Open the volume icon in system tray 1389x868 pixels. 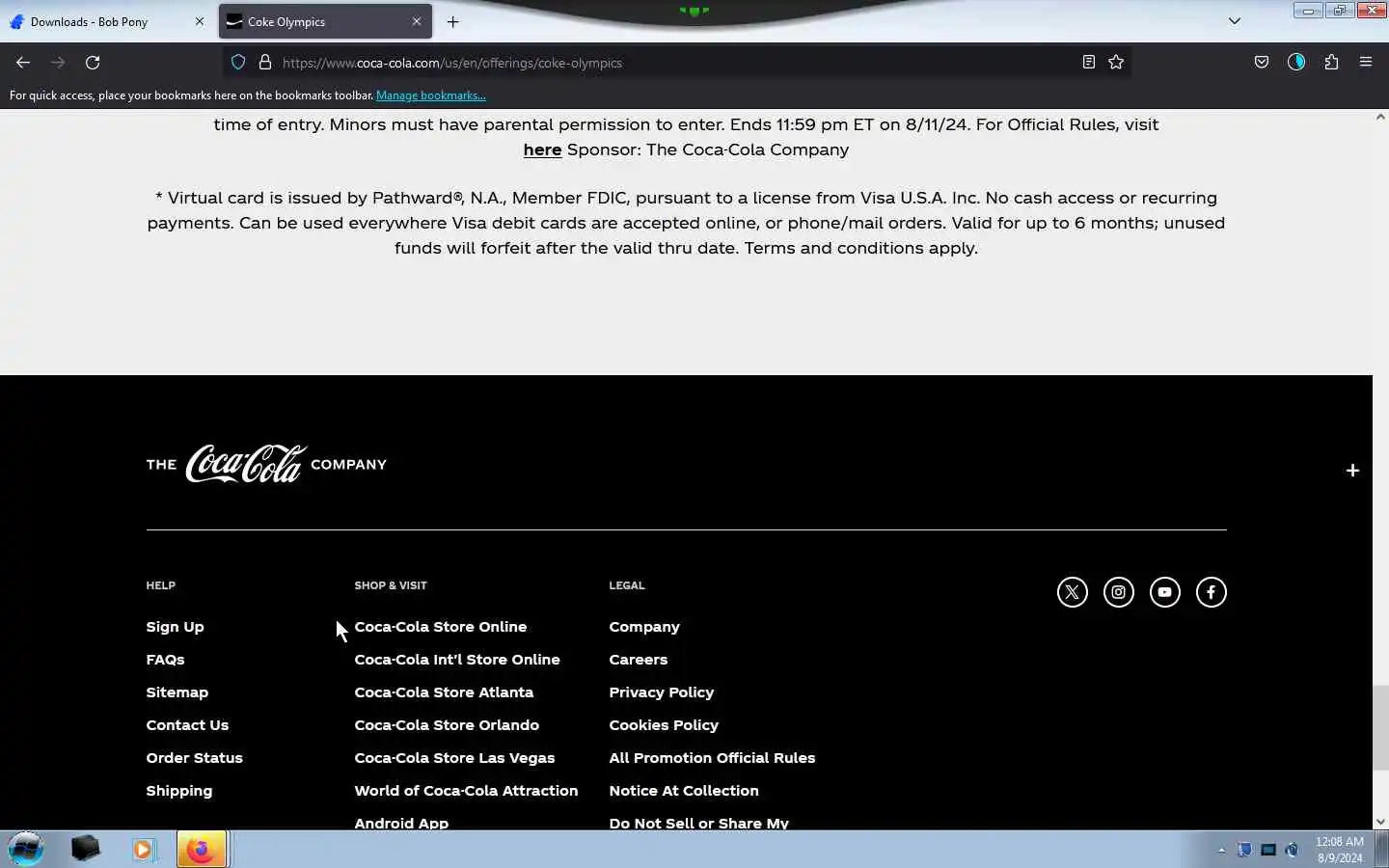tap(1292, 850)
